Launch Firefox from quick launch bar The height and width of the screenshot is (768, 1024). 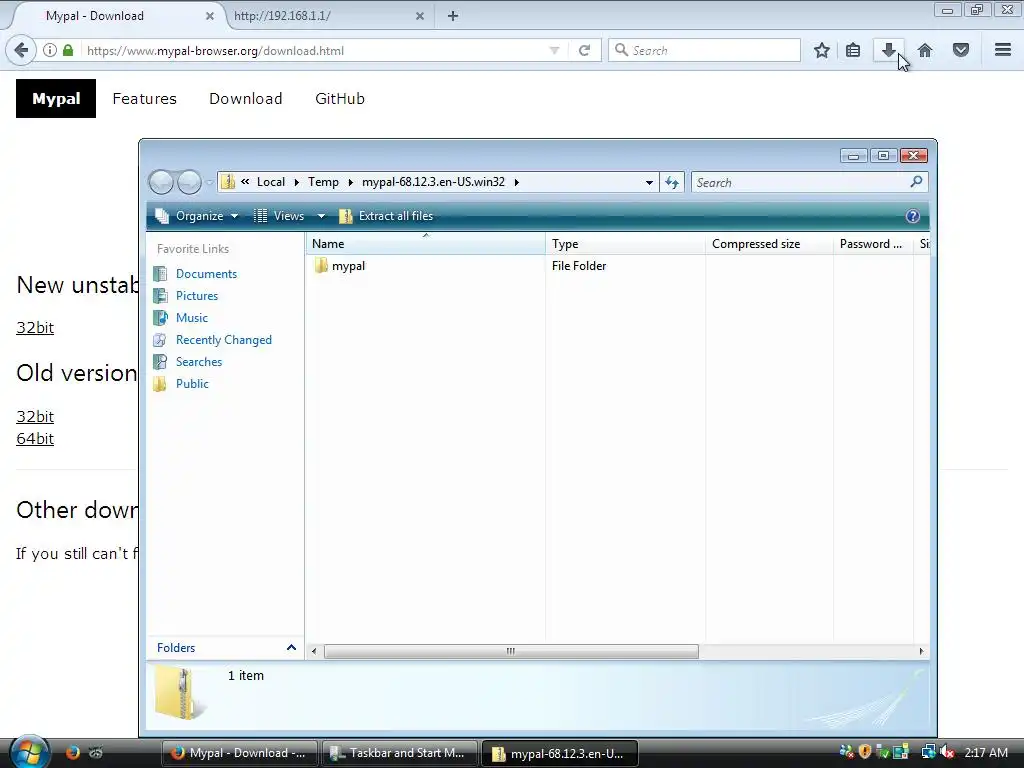tap(72, 752)
